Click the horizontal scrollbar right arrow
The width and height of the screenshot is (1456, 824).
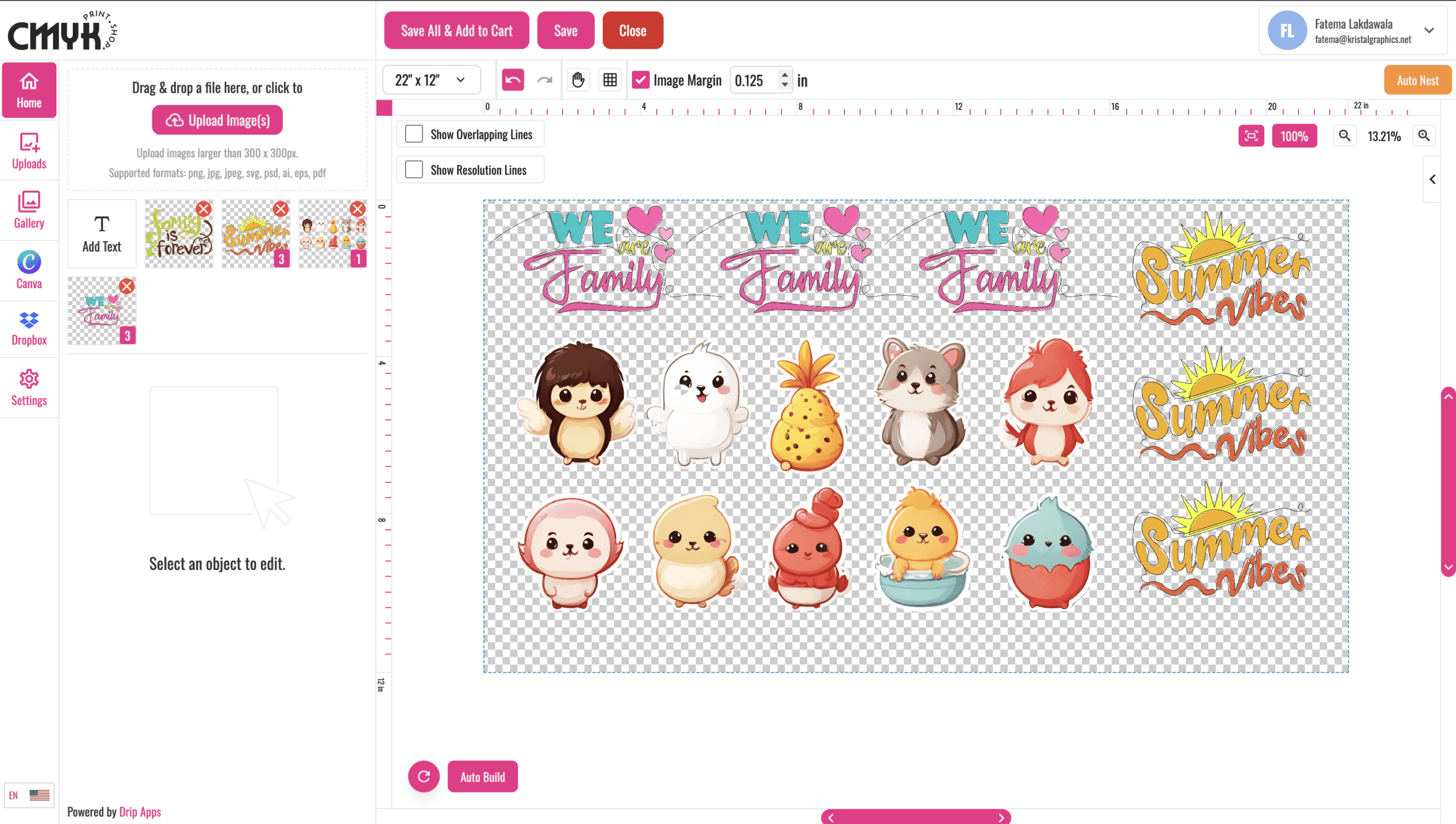1001,817
